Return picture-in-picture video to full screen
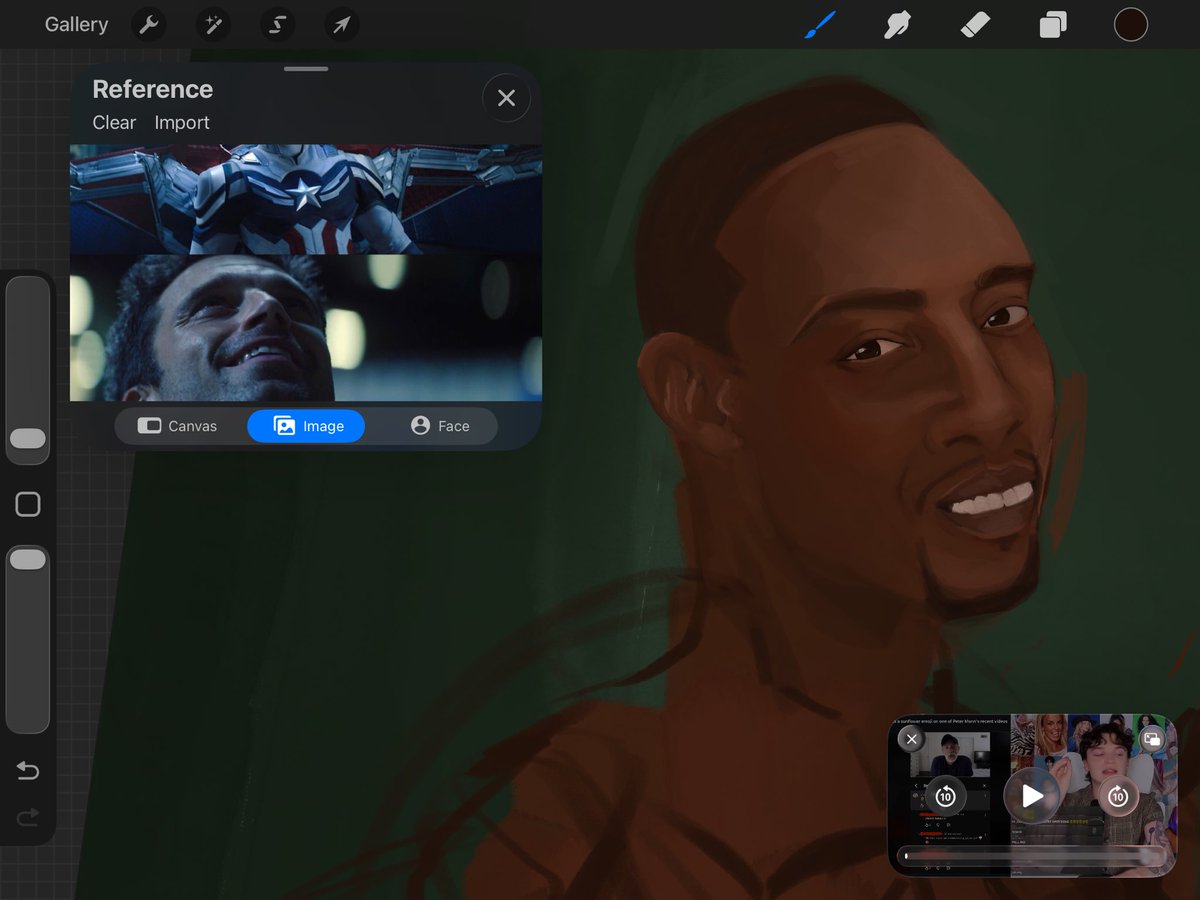Image resolution: width=1200 pixels, height=900 pixels. click(1151, 739)
